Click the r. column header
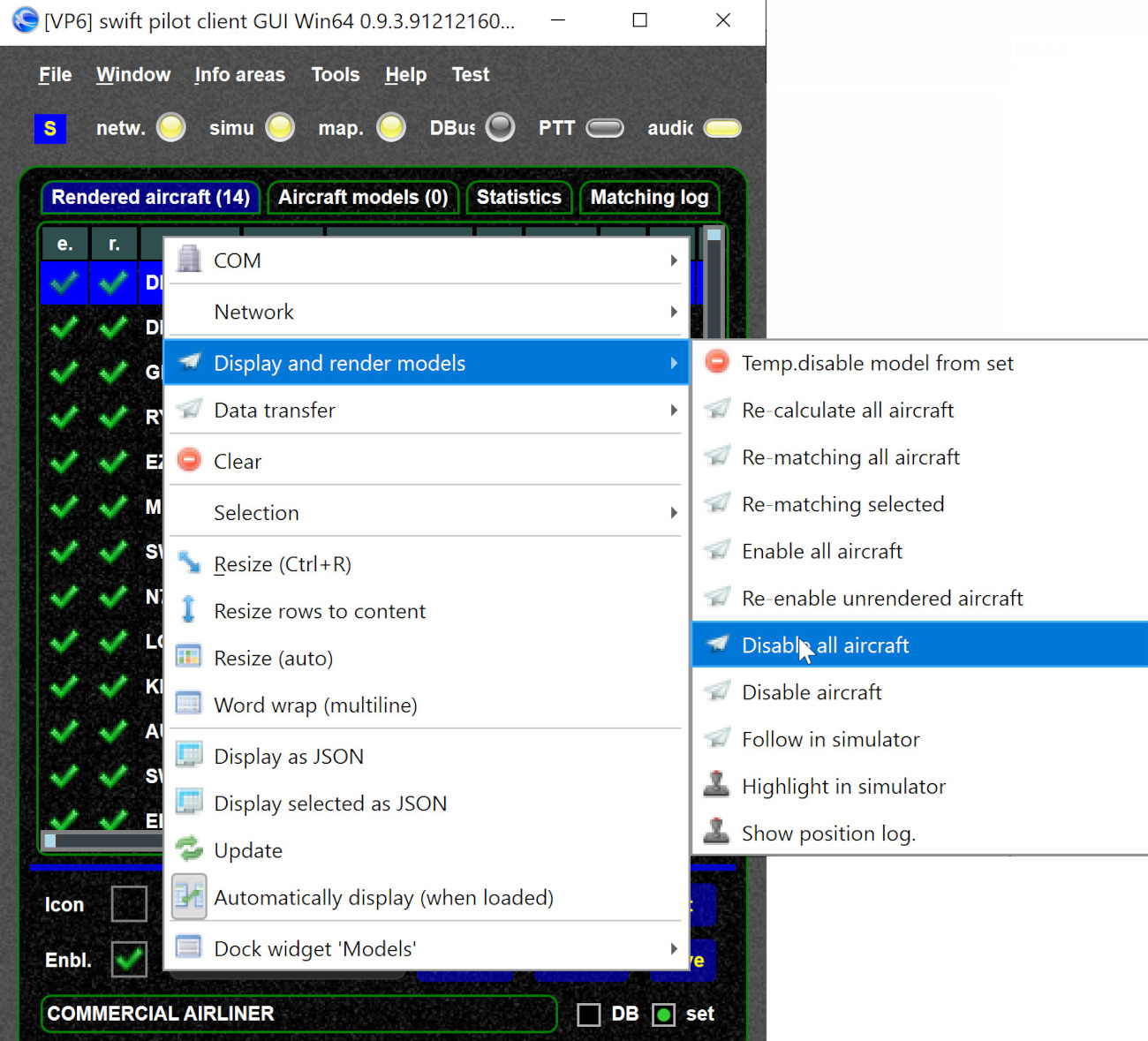1148x1041 pixels. 114,244
